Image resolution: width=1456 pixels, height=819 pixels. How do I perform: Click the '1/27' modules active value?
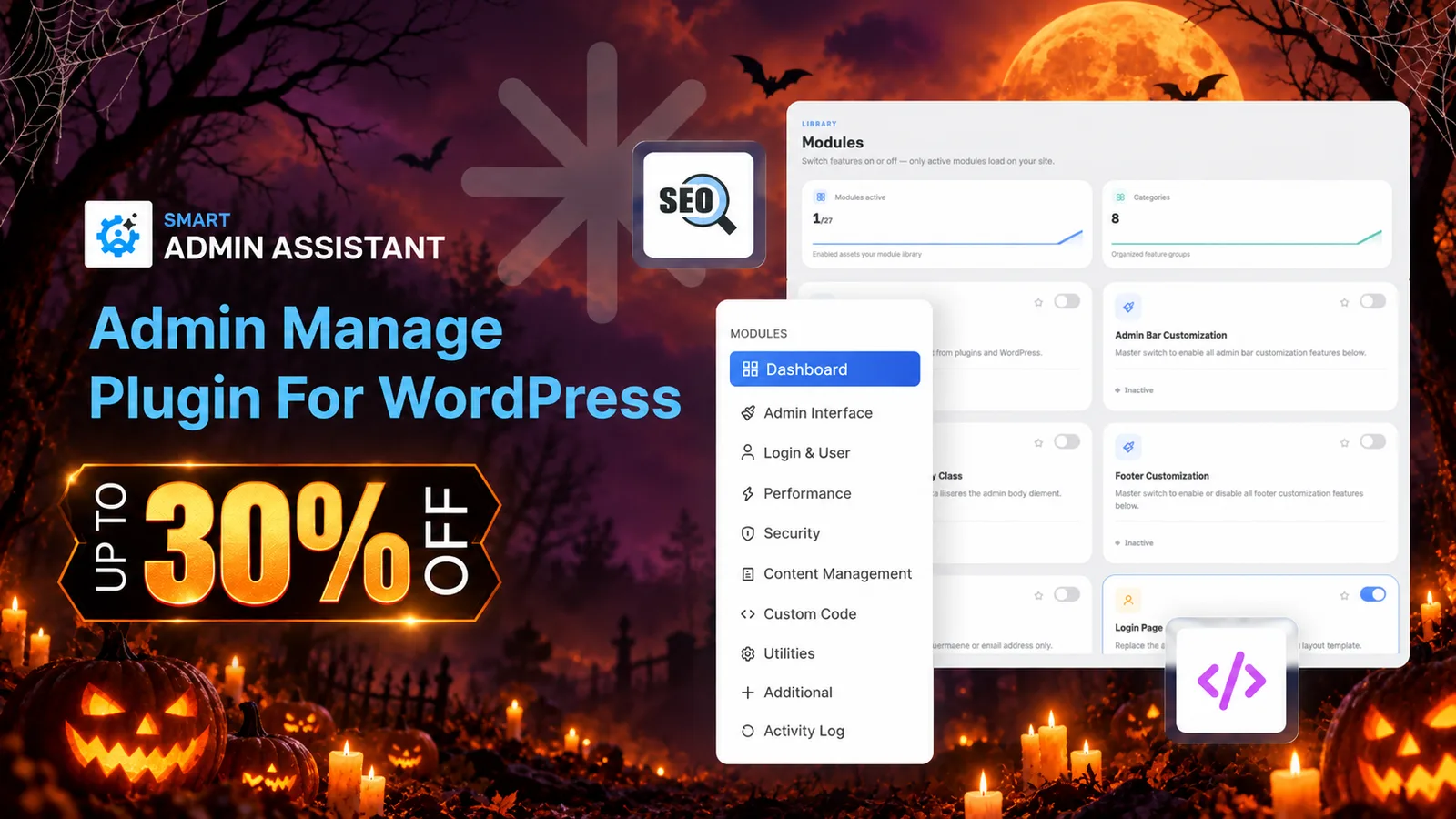(x=823, y=218)
